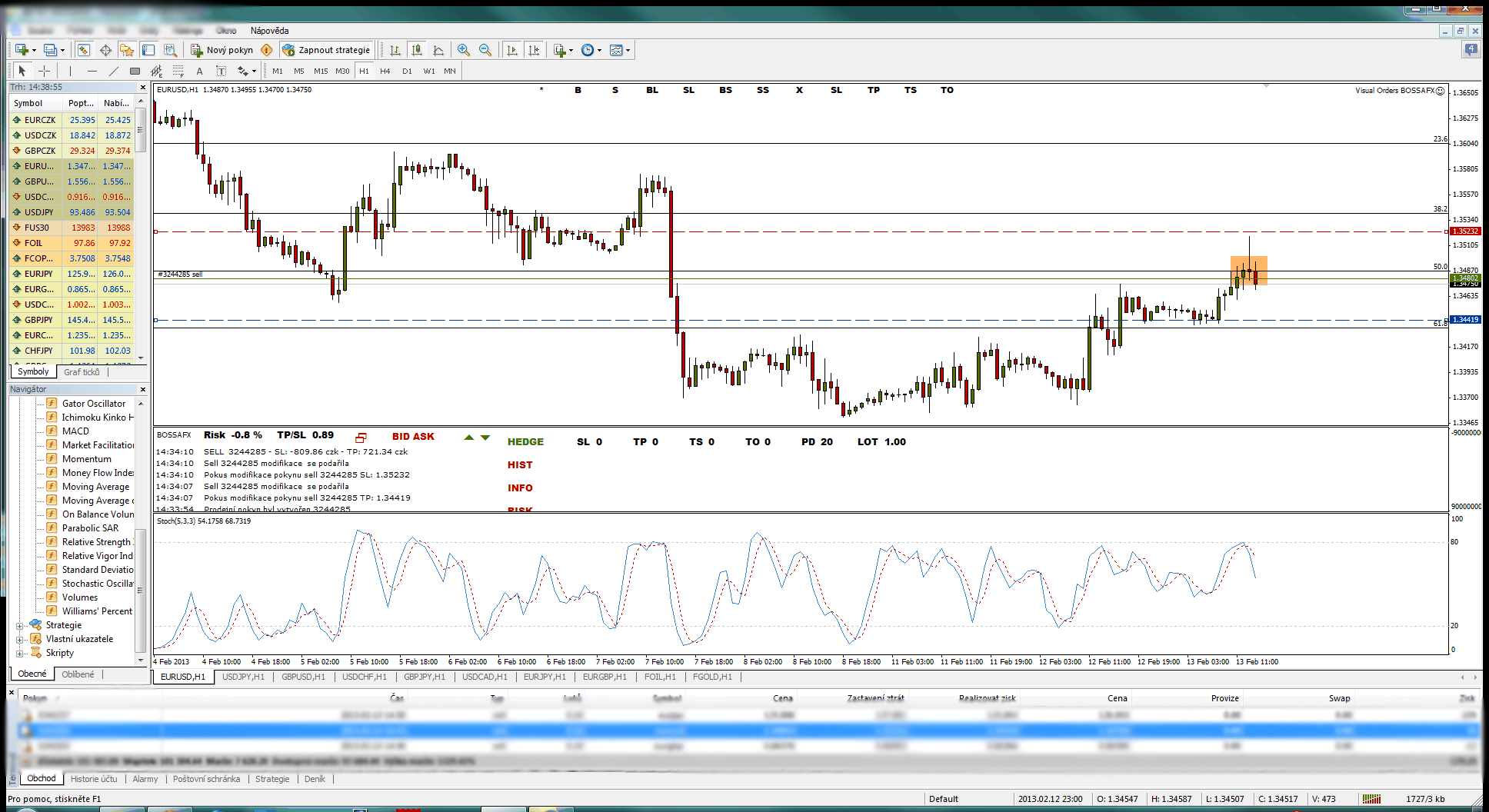Expand the Skripty tree node
Image resolution: width=1489 pixels, height=812 pixels.
pos(20,654)
